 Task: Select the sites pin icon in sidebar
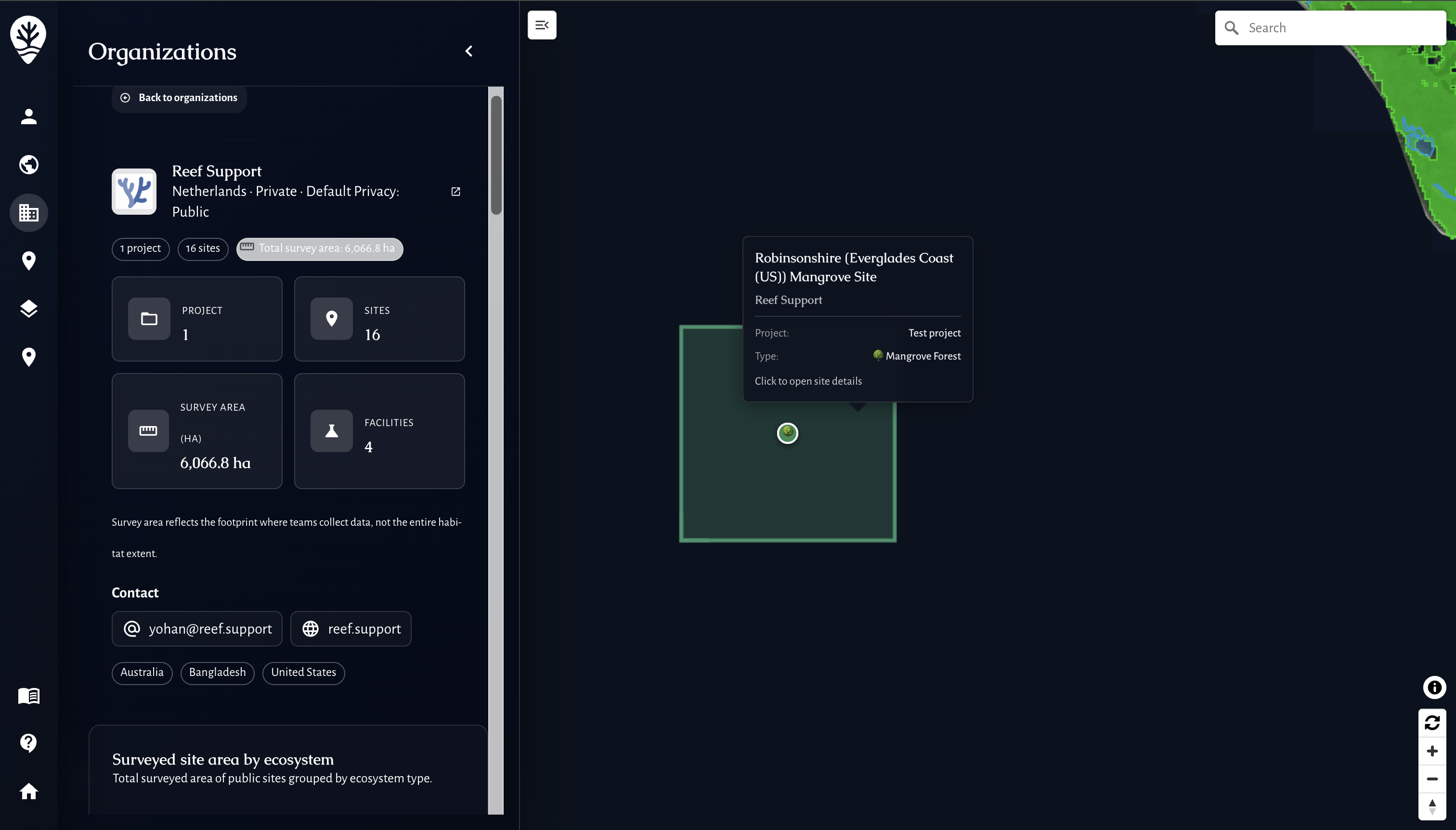click(28, 261)
